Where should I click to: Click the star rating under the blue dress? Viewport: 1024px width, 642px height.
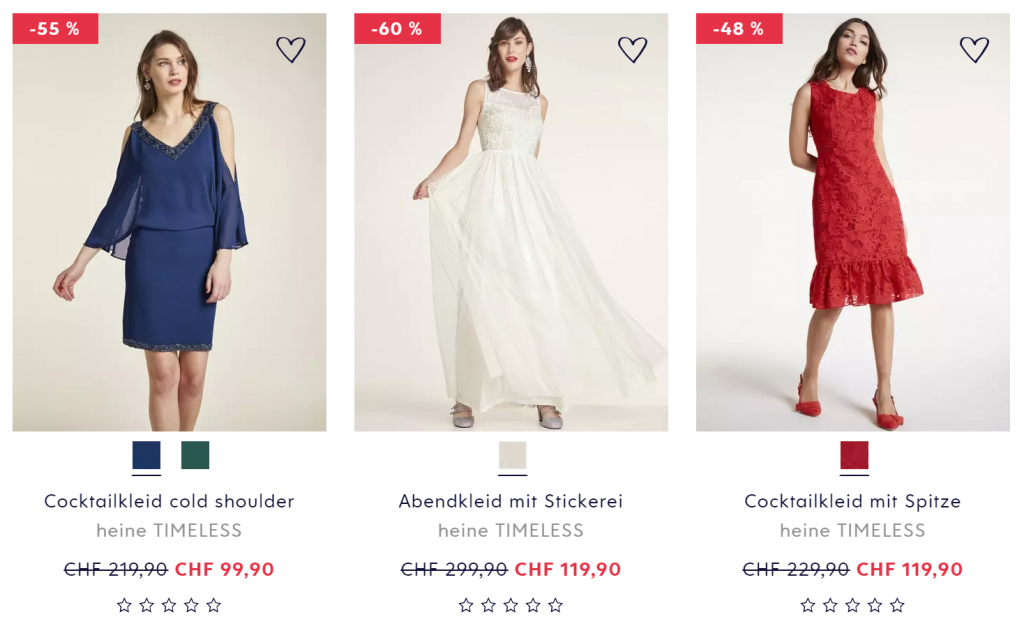(169, 605)
